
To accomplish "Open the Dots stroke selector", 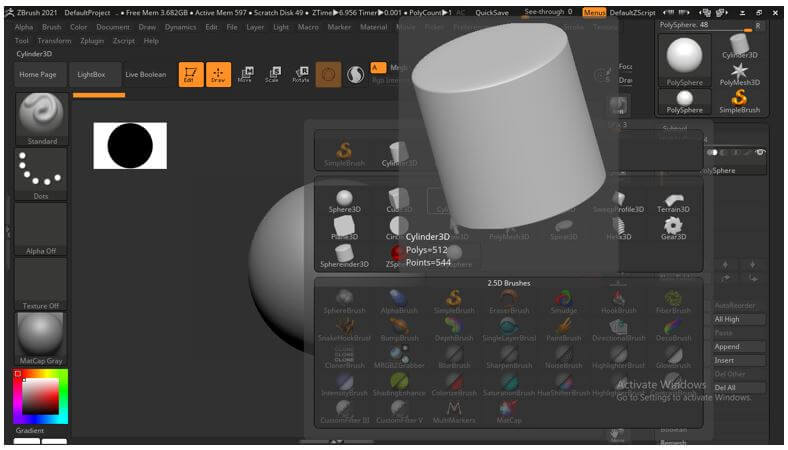I will [x=41, y=174].
